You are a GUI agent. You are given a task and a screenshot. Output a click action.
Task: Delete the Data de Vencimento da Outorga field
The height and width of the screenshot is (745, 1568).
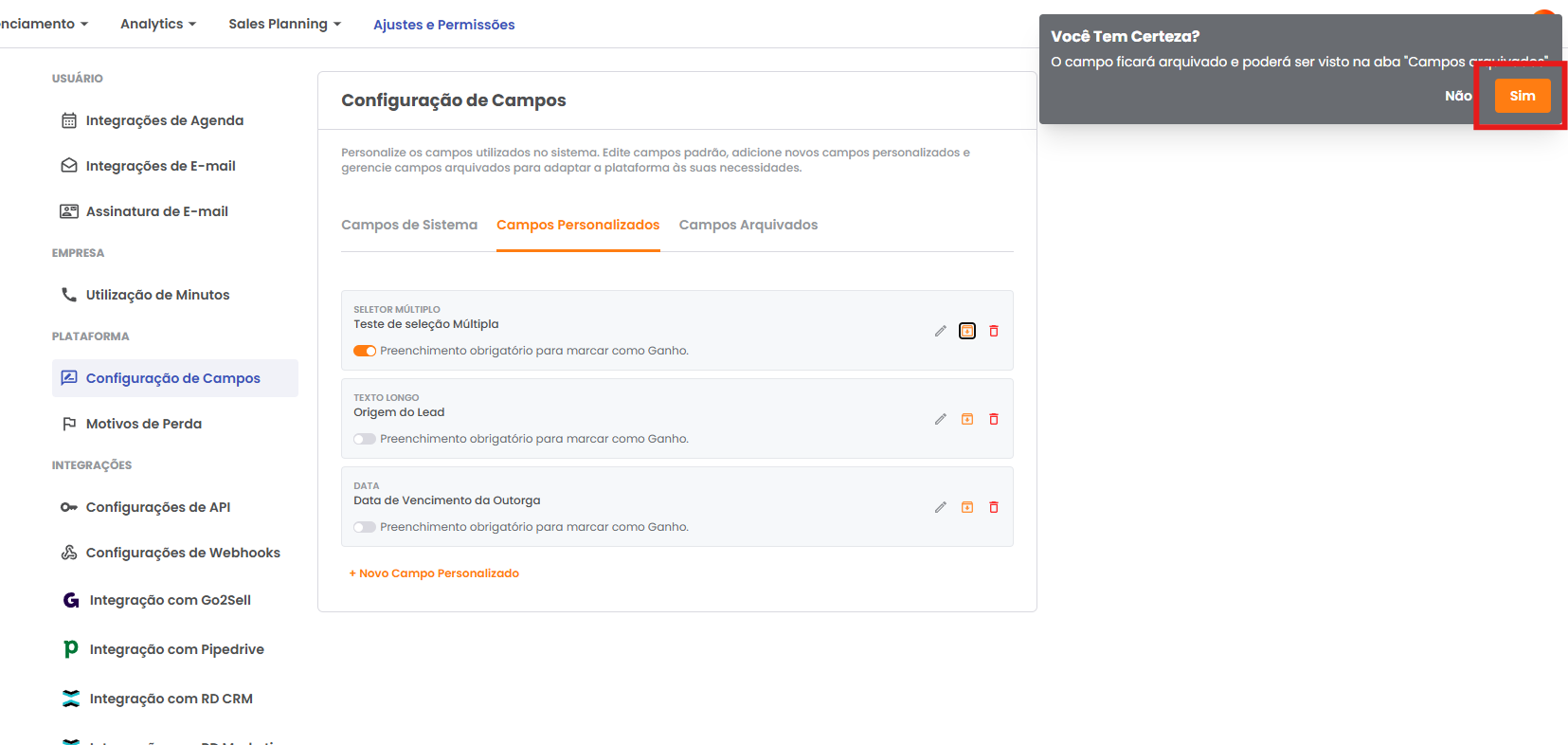point(993,507)
